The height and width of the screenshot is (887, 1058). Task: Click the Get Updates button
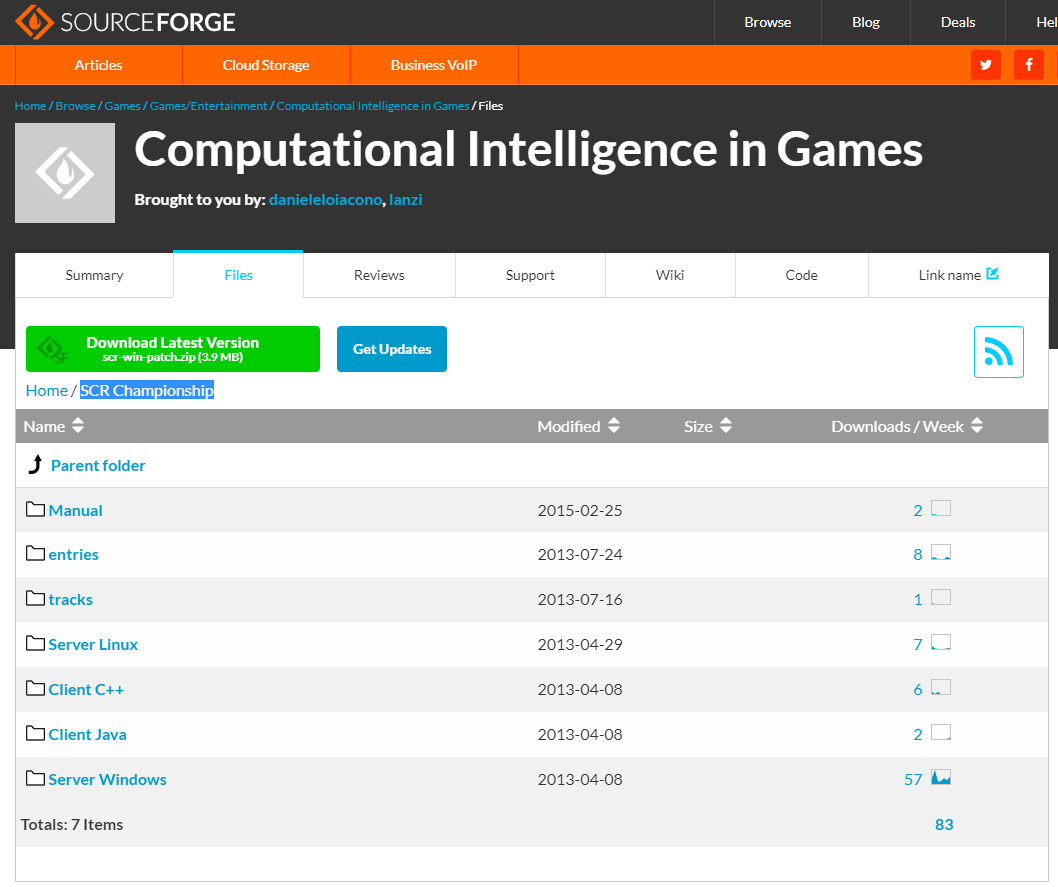coord(392,349)
